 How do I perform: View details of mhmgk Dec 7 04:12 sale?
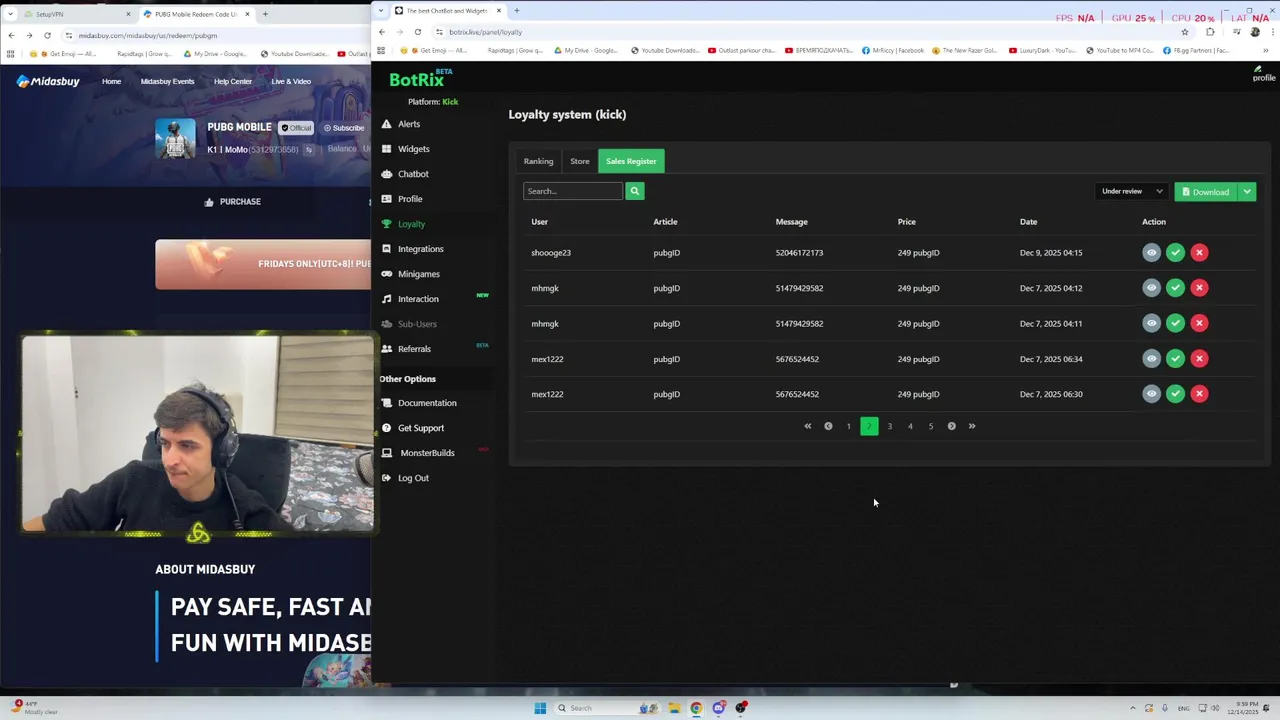(1151, 288)
